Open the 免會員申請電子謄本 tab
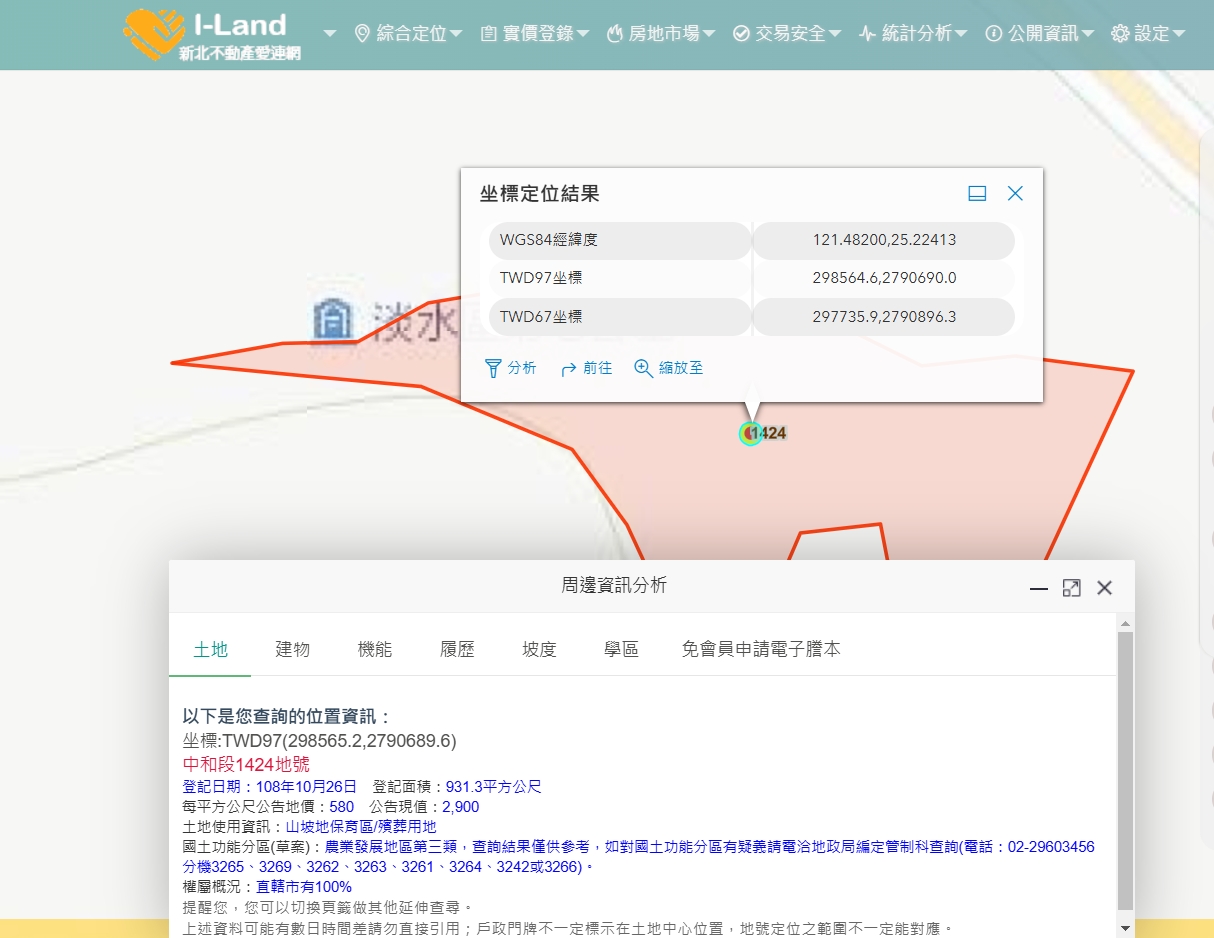 click(761, 650)
